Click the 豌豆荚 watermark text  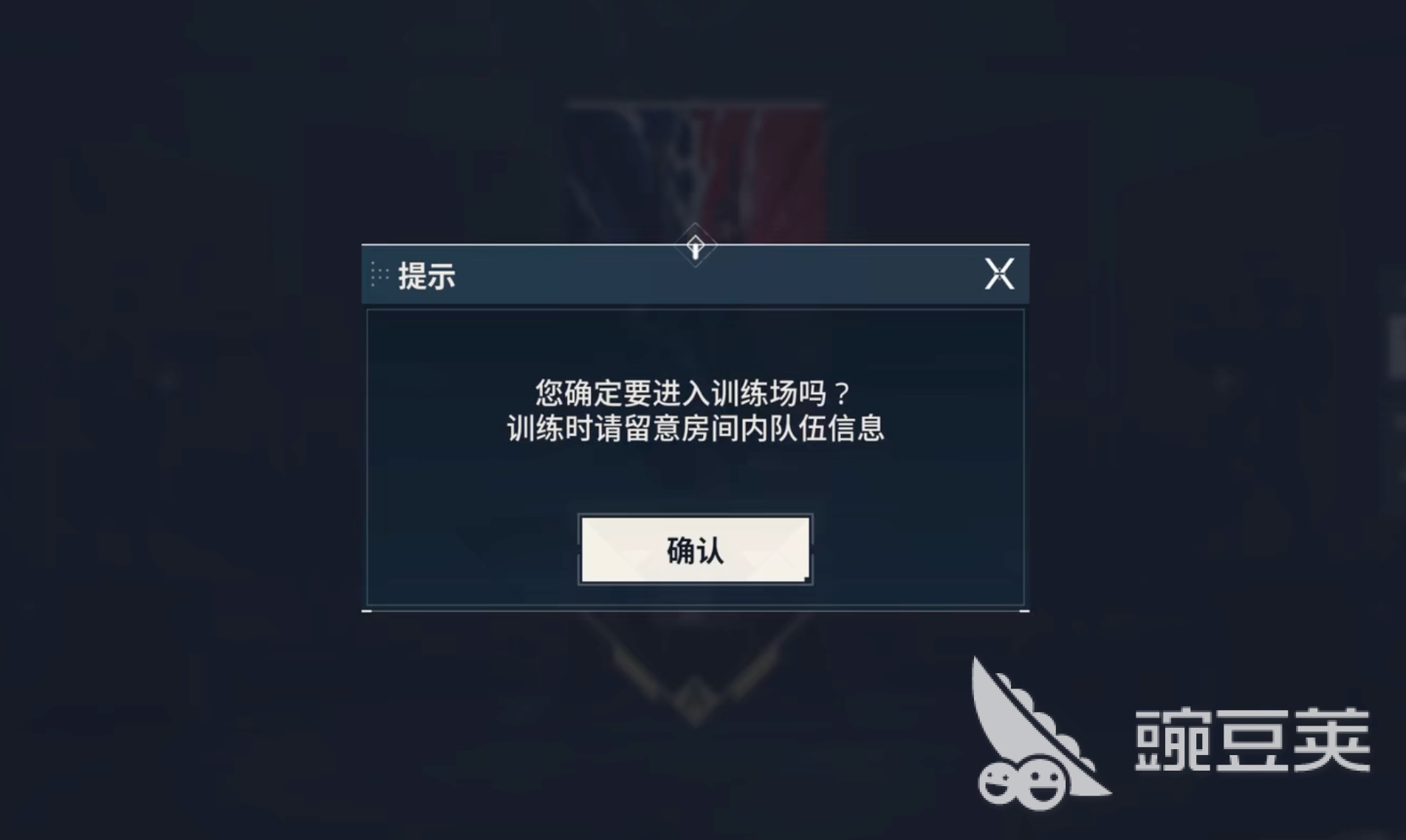click(1252, 739)
